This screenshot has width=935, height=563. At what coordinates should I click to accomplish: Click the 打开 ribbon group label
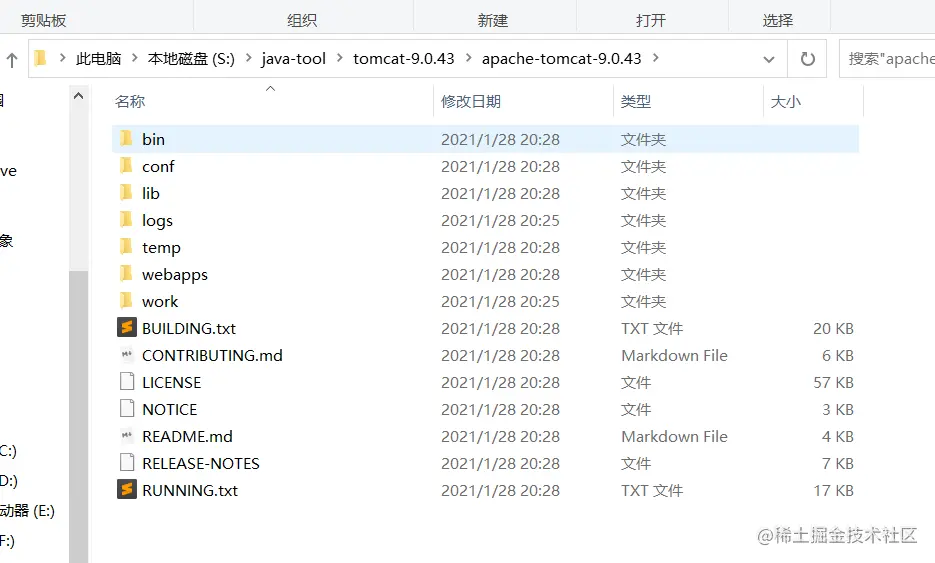pyautogui.click(x=651, y=20)
